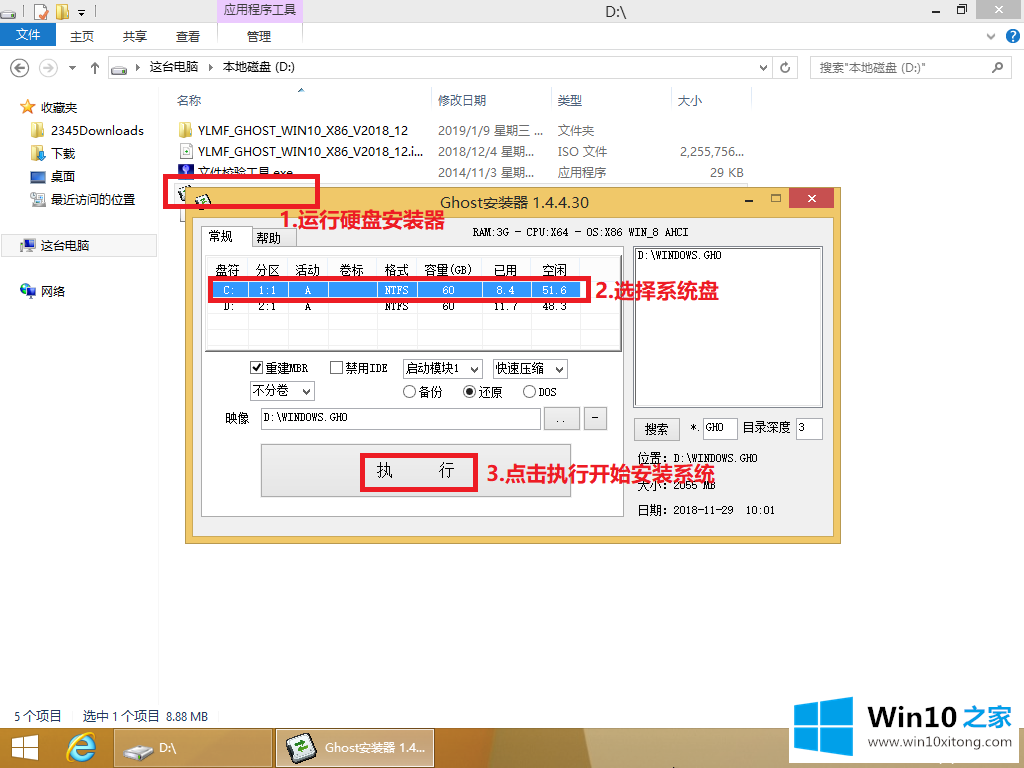Select 本地磁盘 (D:) breadcrumb segment
The image size is (1024, 768).
259,67
